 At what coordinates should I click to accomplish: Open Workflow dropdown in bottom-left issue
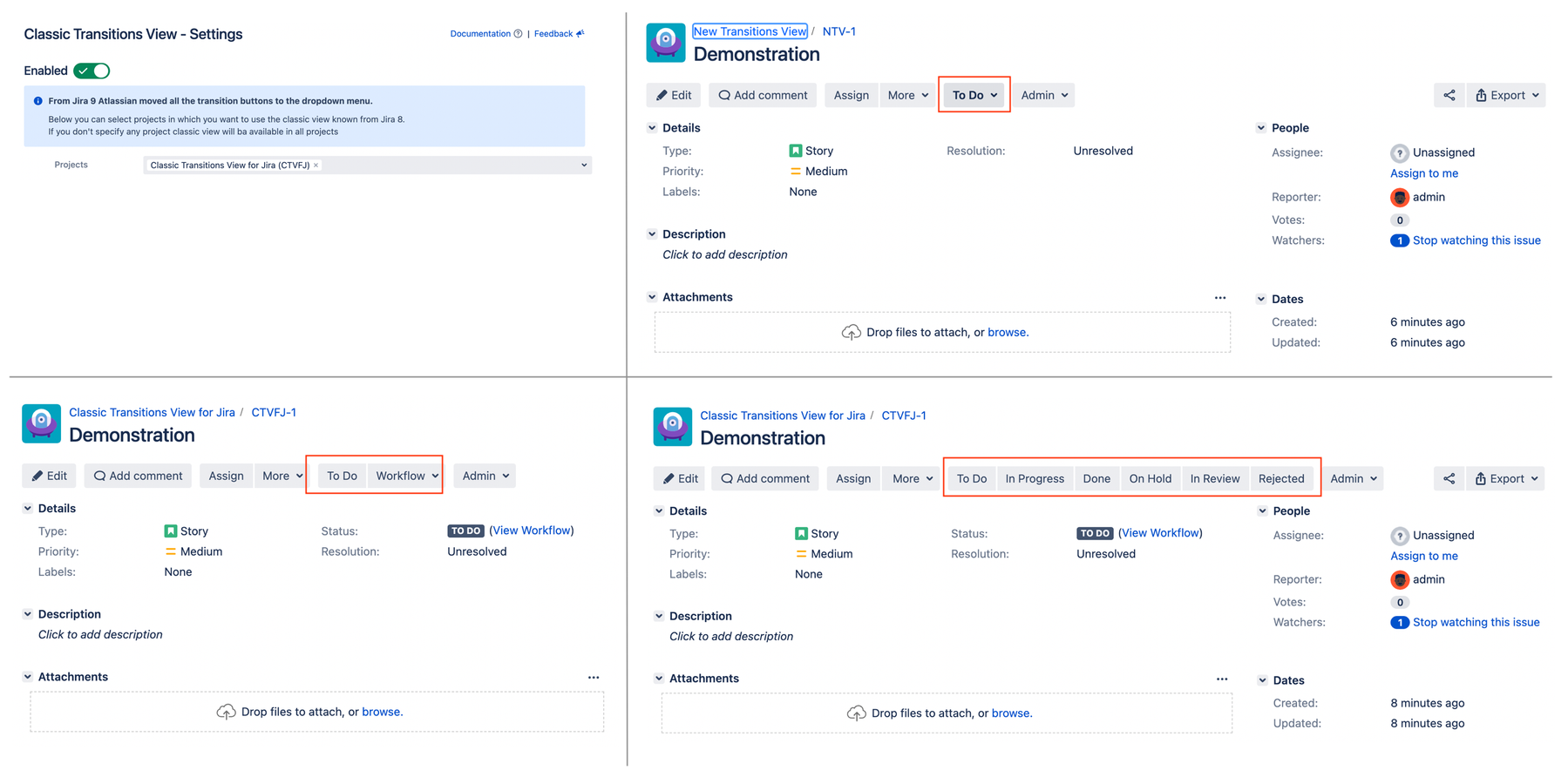(x=406, y=476)
